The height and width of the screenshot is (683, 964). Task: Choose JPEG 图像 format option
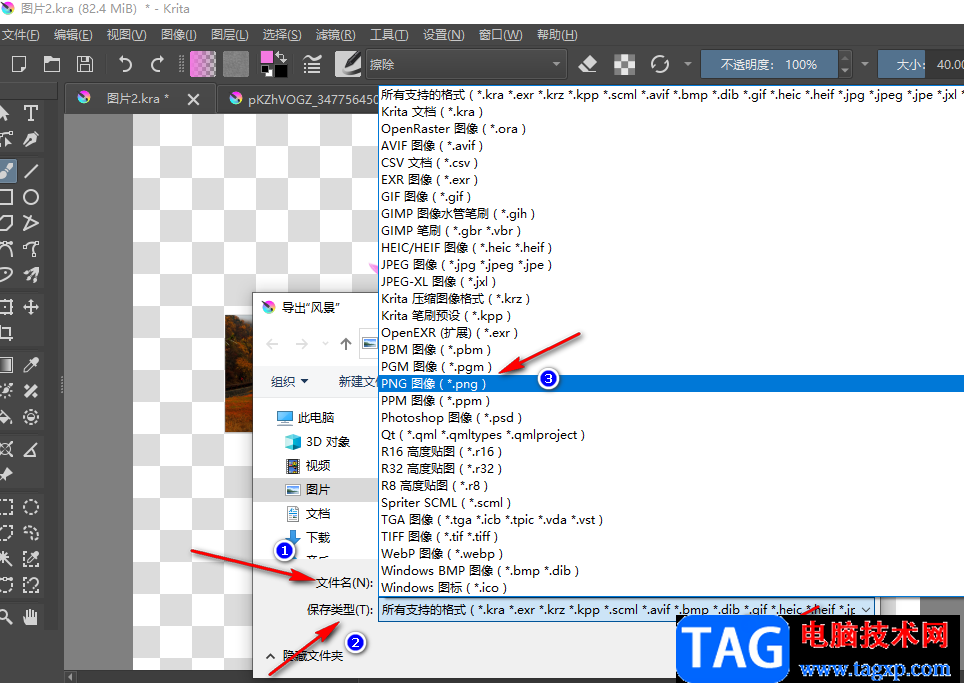pos(671,265)
